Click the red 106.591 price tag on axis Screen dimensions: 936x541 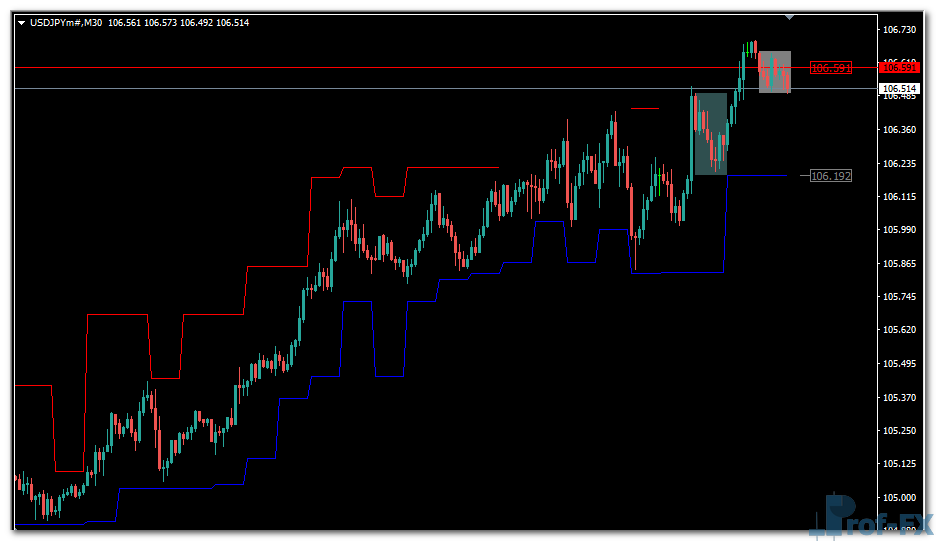click(898, 67)
